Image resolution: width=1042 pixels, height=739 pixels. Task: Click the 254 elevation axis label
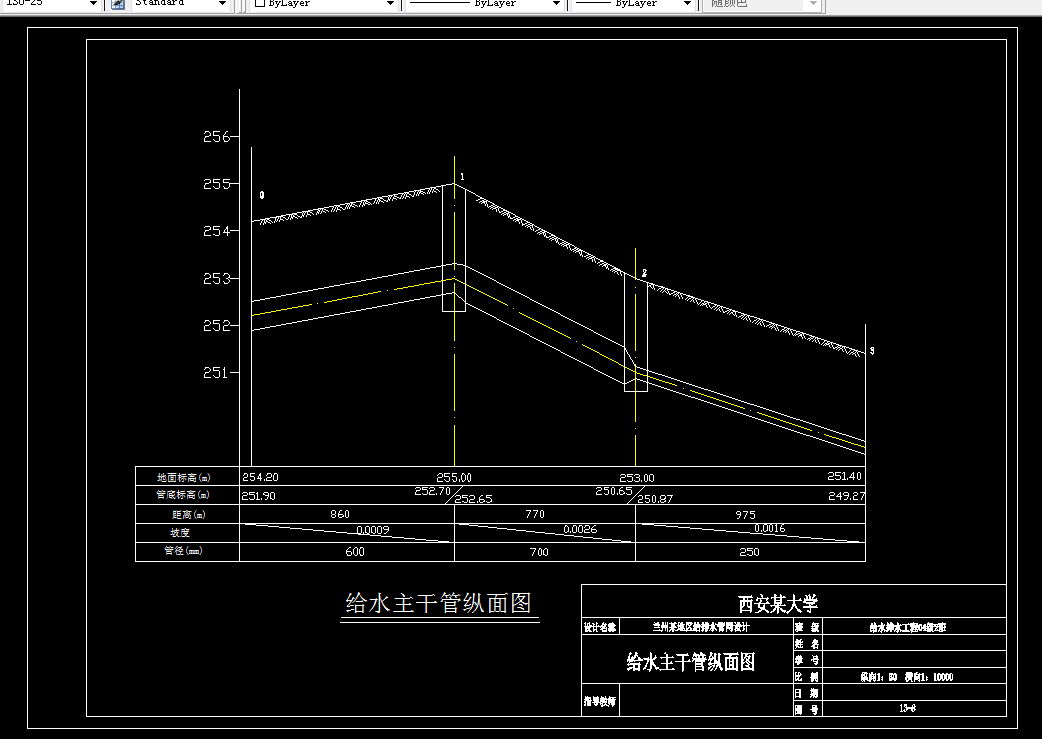pos(216,231)
